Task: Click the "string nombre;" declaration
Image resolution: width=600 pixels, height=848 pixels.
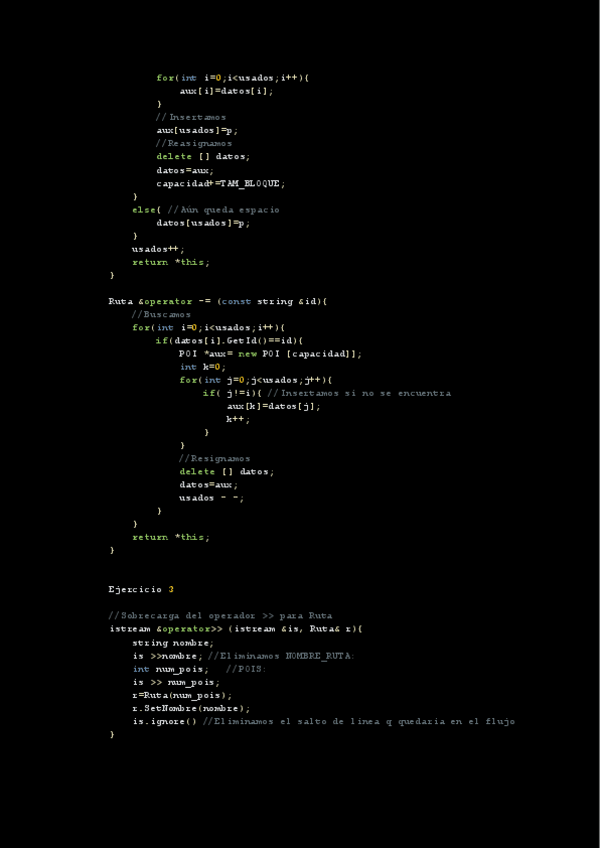Action: pyautogui.click(x=172, y=642)
